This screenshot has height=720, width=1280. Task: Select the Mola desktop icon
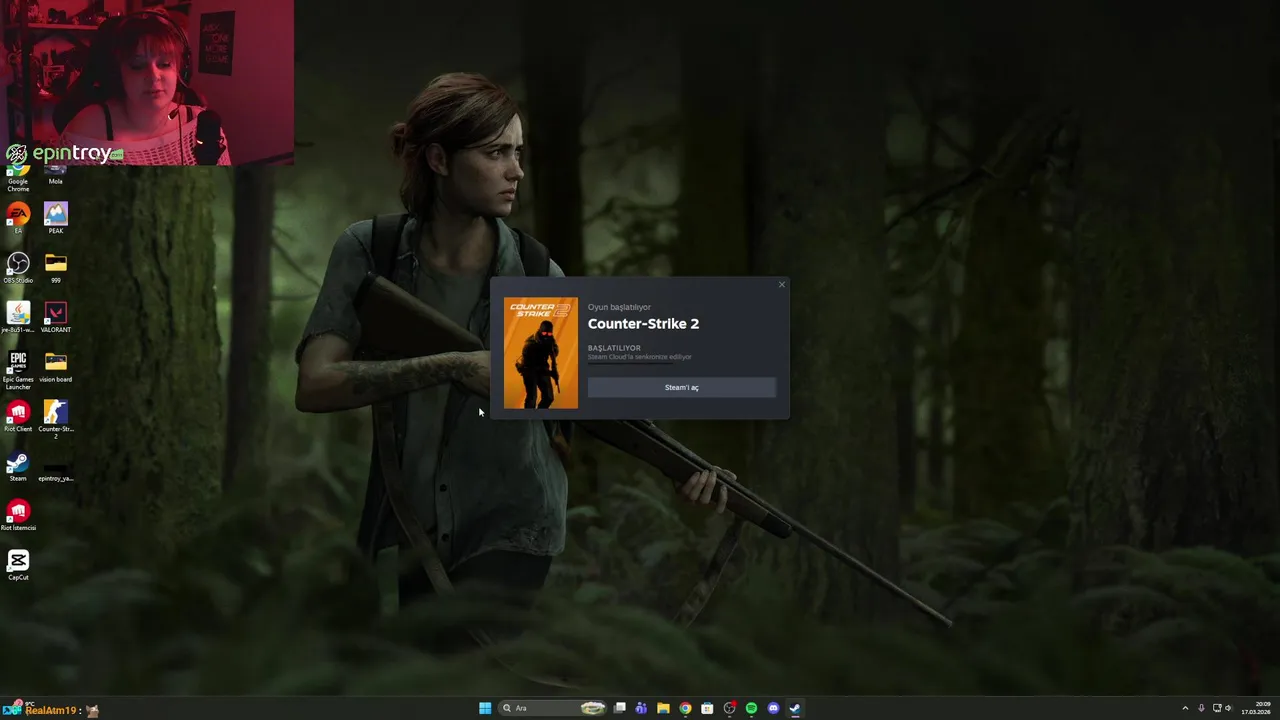click(56, 176)
